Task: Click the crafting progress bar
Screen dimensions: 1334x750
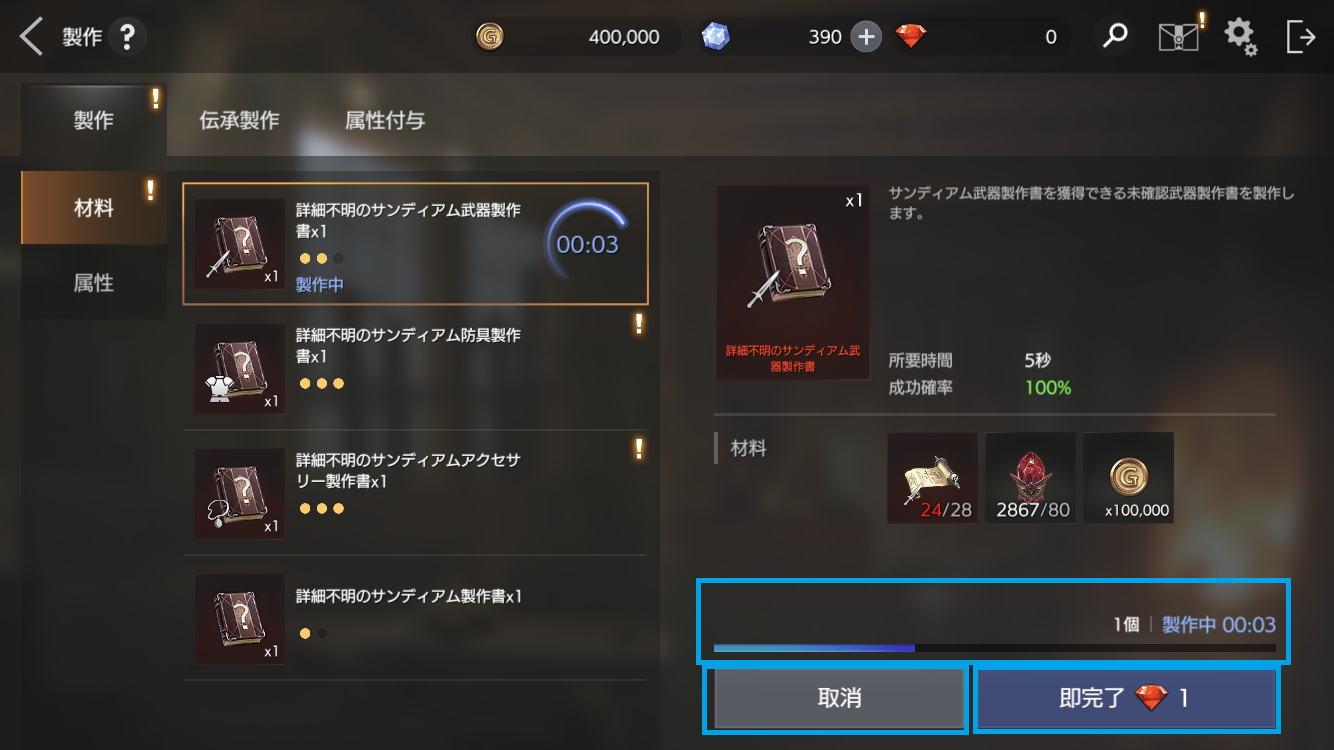Action: [994, 648]
